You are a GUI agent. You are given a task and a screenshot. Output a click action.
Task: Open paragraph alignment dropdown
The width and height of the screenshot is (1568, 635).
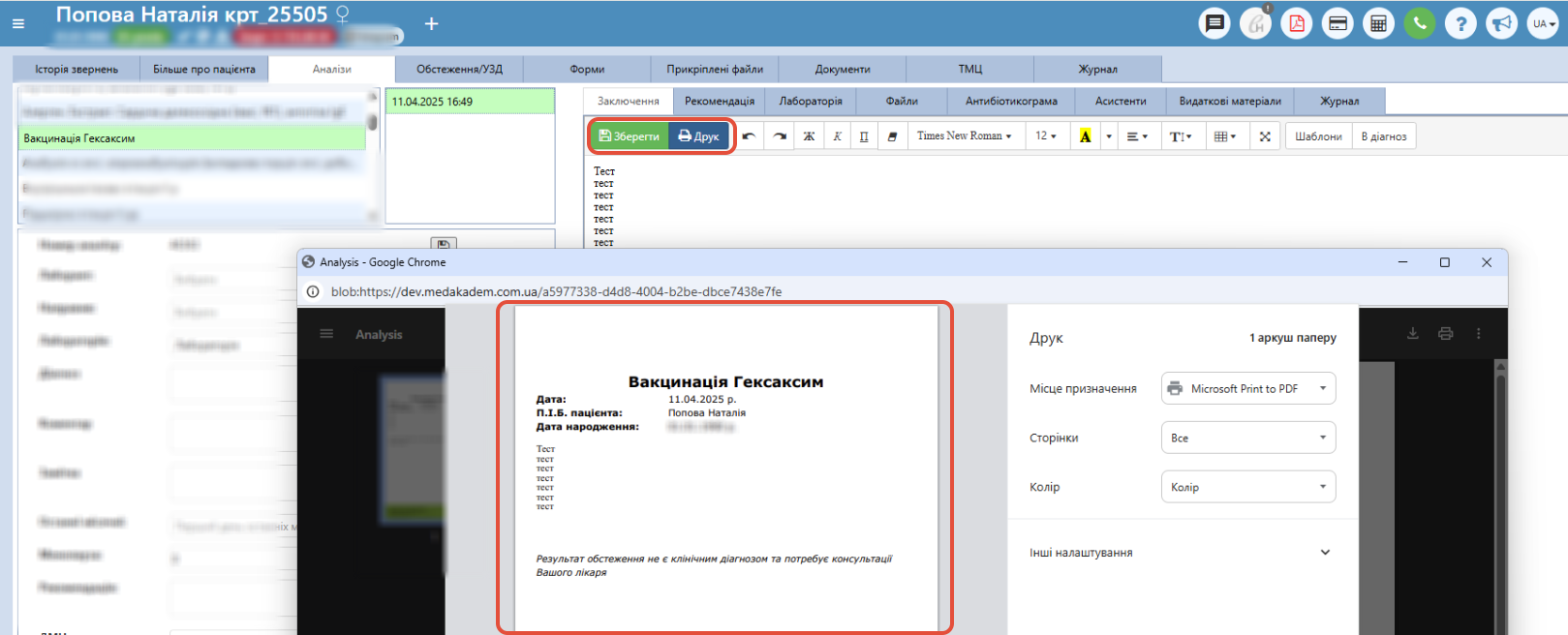click(x=1137, y=136)
